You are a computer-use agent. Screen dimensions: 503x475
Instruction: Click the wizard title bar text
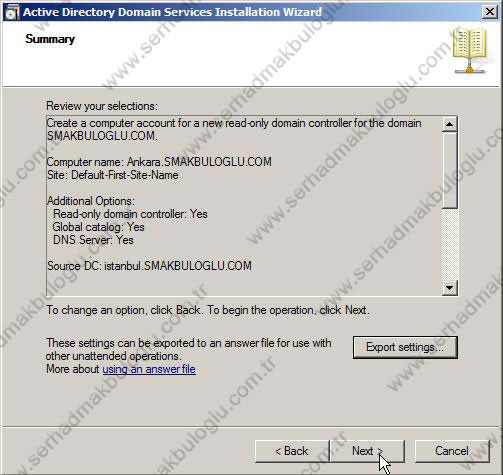pyautogui.click(x=172, y=12)
